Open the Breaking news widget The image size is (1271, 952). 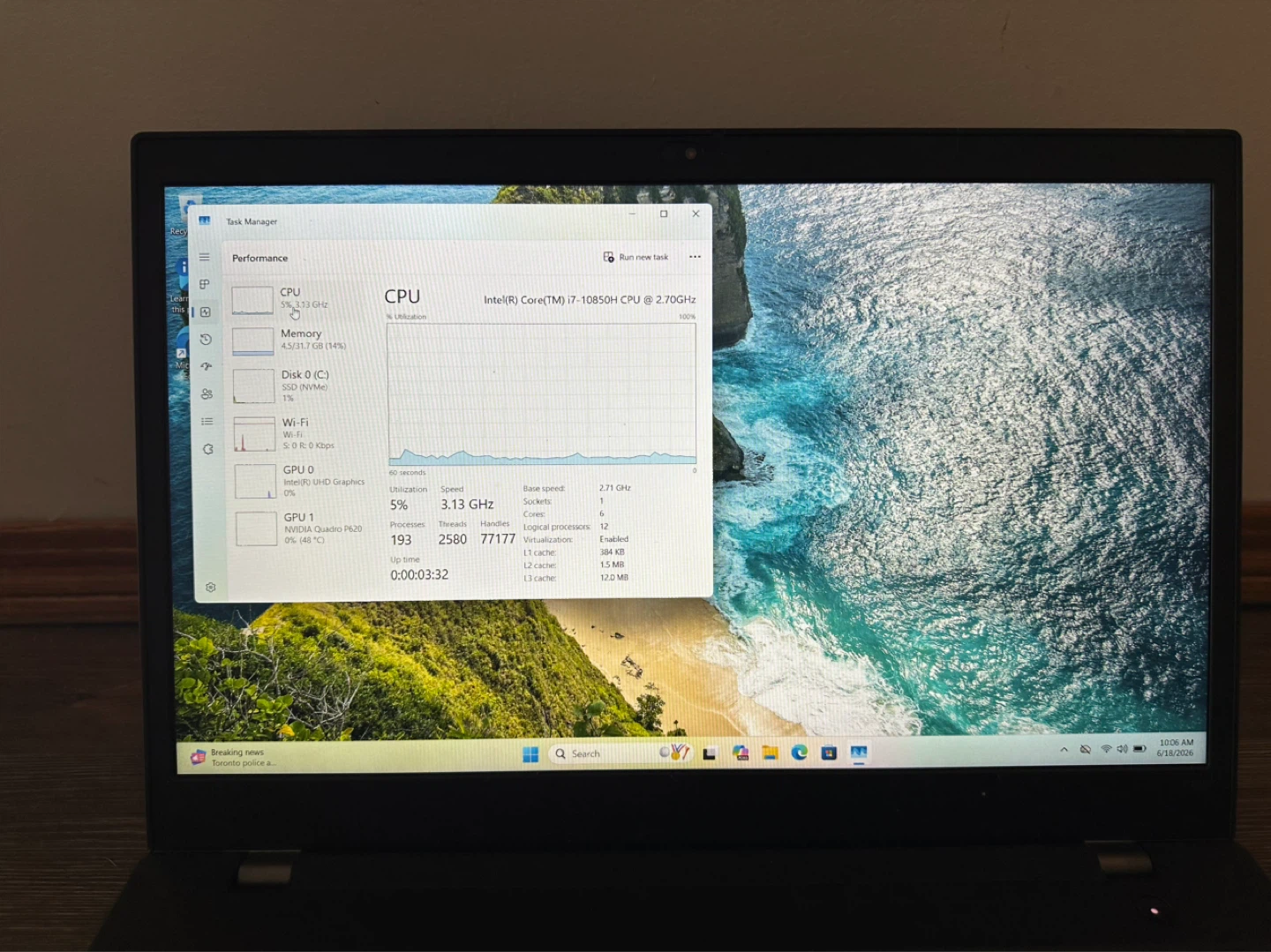pos(234,757)
